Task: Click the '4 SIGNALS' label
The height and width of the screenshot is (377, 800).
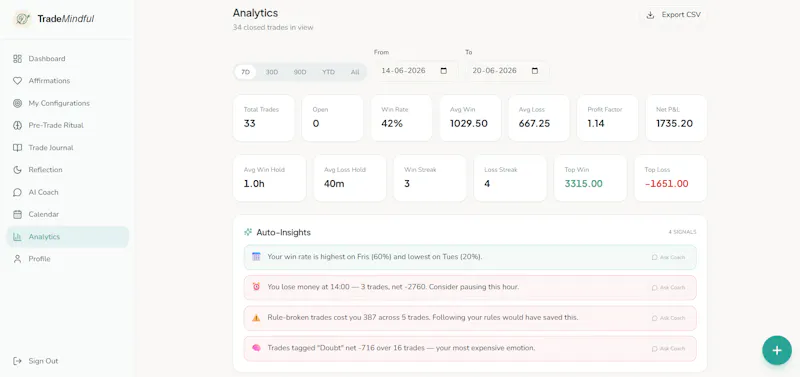Action: [682, 232]
